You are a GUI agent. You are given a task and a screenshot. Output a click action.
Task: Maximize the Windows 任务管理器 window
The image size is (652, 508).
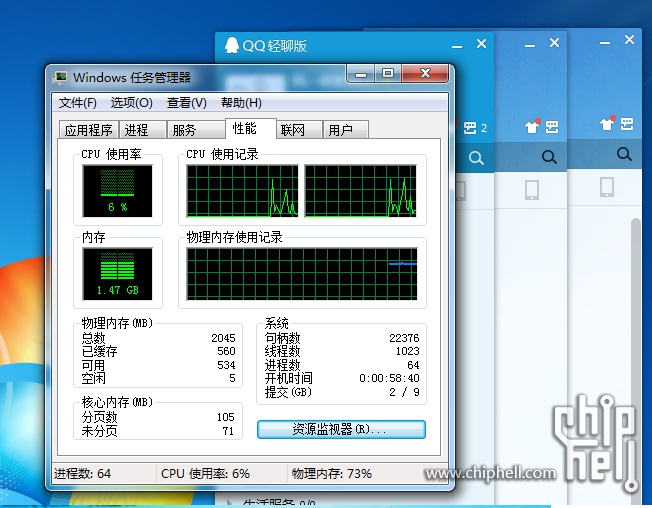pyautogui.click(x=388, y=74)
